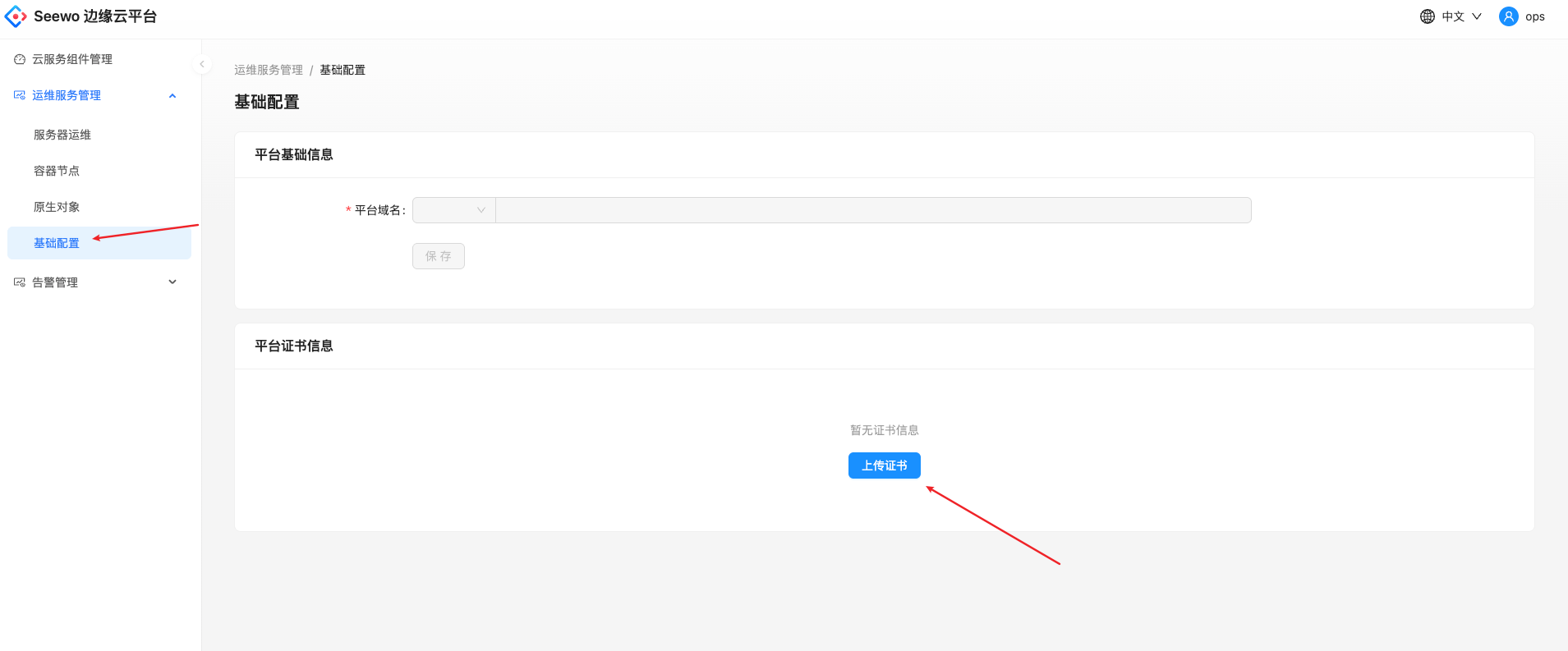Click the ops user avatar icon
1568x651 pixels.
click(x=1509, y=16)
